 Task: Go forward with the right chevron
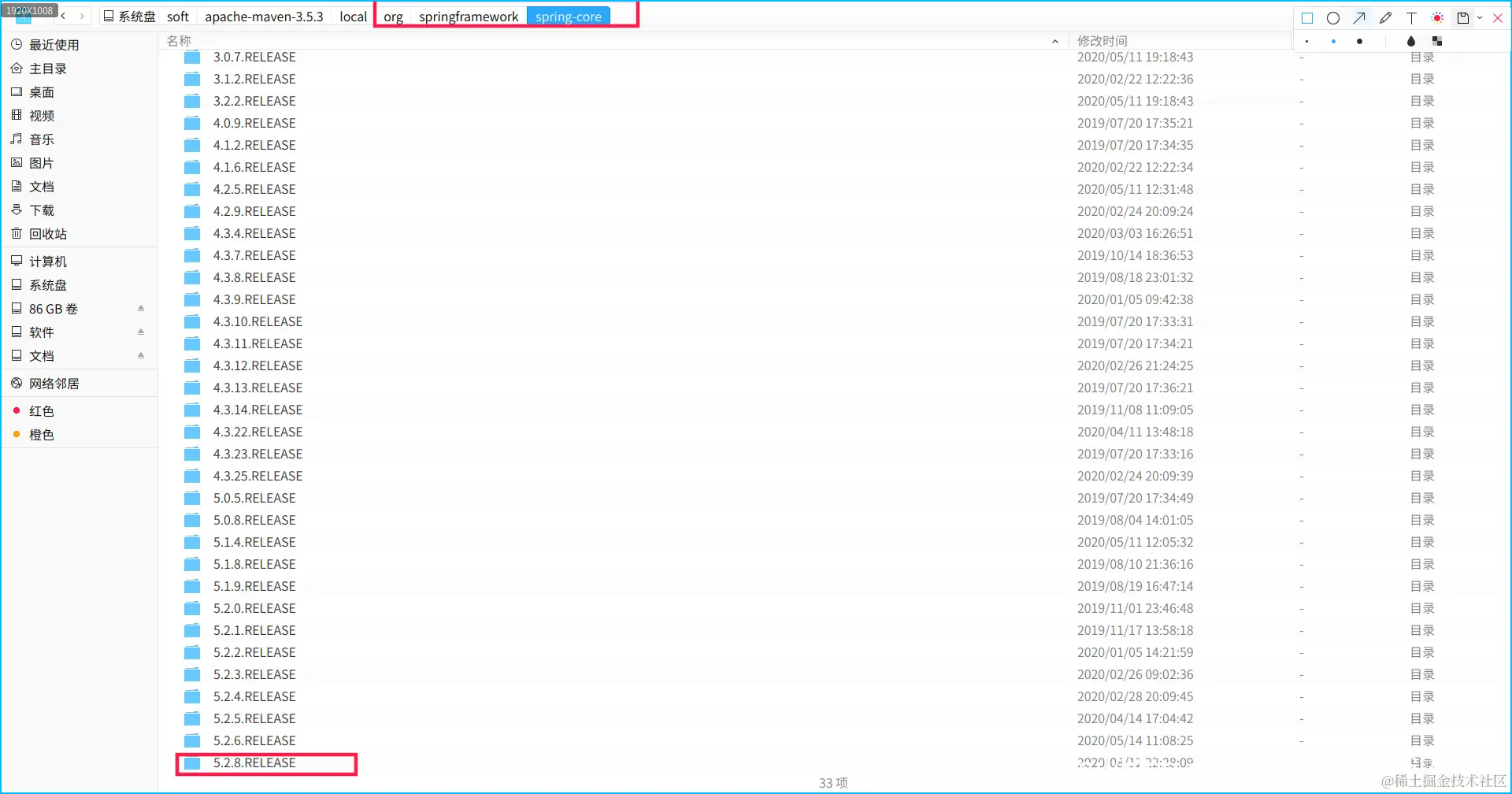[82, 16]
